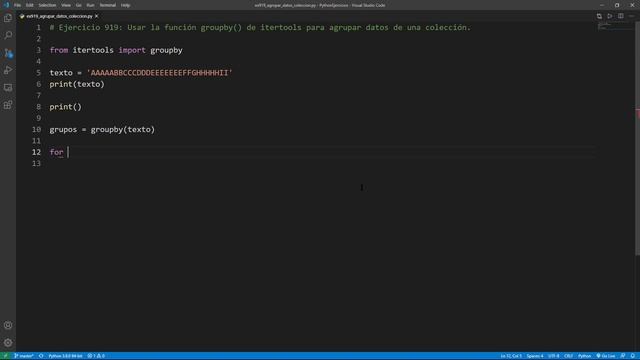The width and height of the screenshot is (640, 360).
Task: Click the remote window indicator in status bar
Action: [x=5, y=356]
